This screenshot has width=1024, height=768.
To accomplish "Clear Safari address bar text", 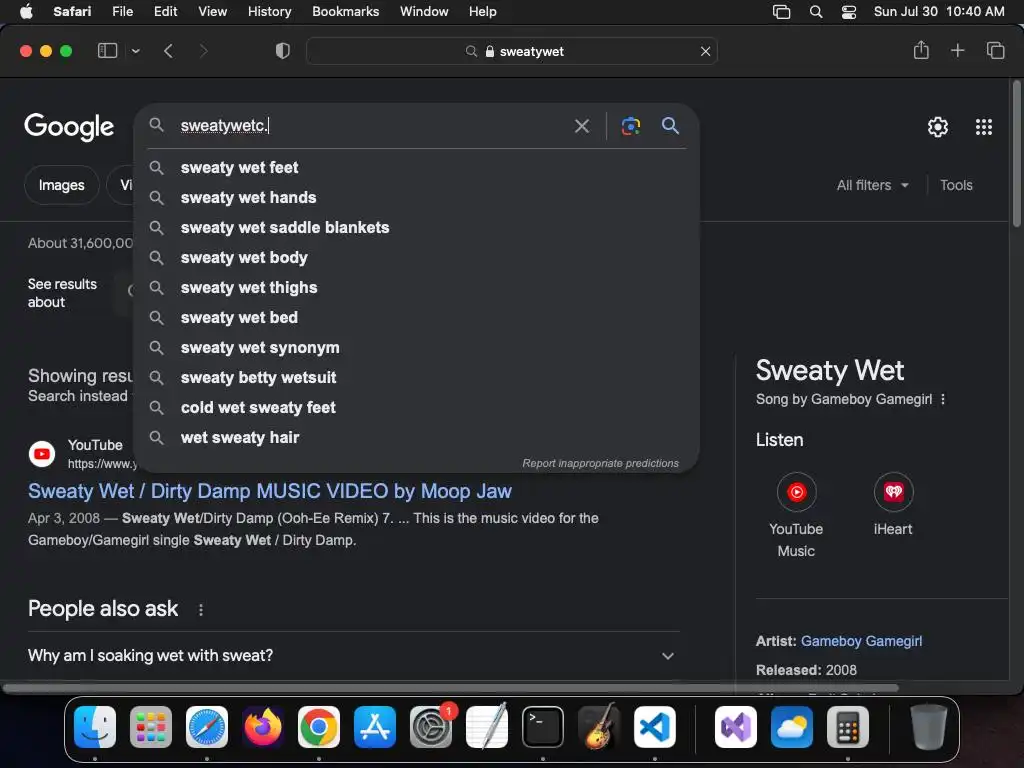I will [705, 51].
